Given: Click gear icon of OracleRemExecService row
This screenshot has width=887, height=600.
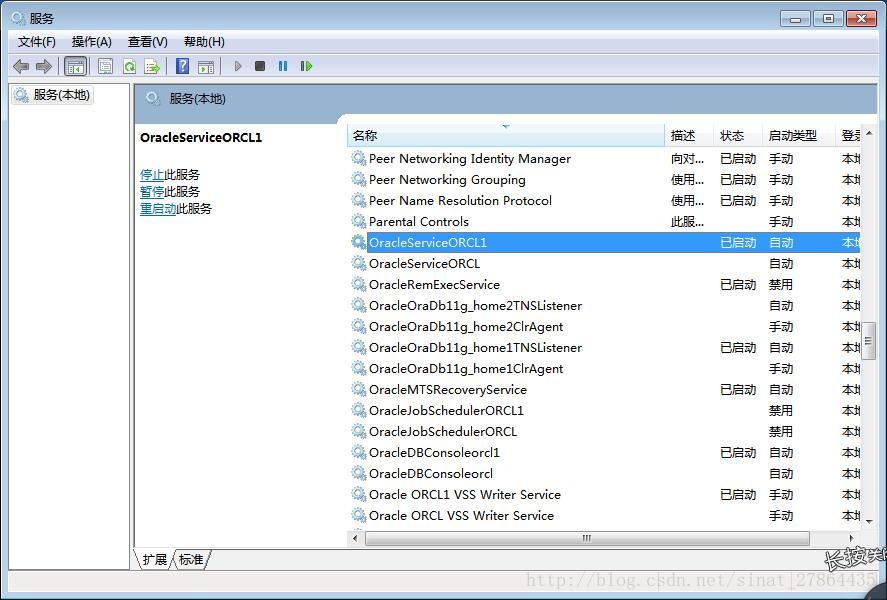Looking at the screenshot, I should (359, 284).
